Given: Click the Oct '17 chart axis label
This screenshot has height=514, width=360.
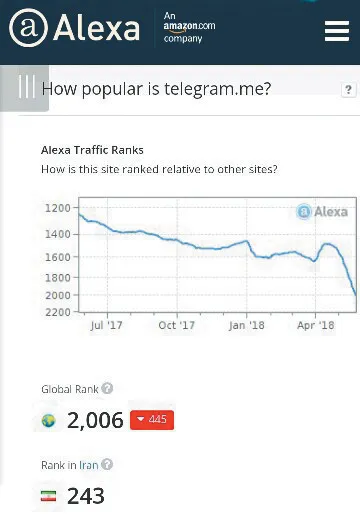Looking at the screenshot, I should point(177,325).
